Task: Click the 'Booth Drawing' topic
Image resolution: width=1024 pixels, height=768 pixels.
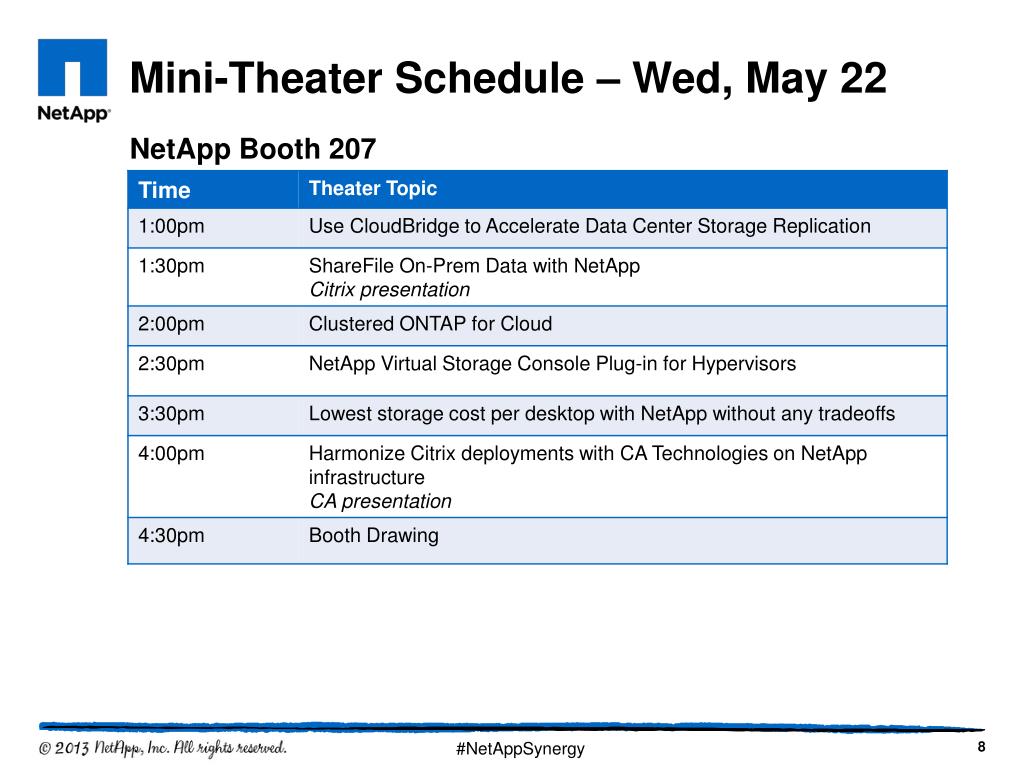Action: click(374, 536)
